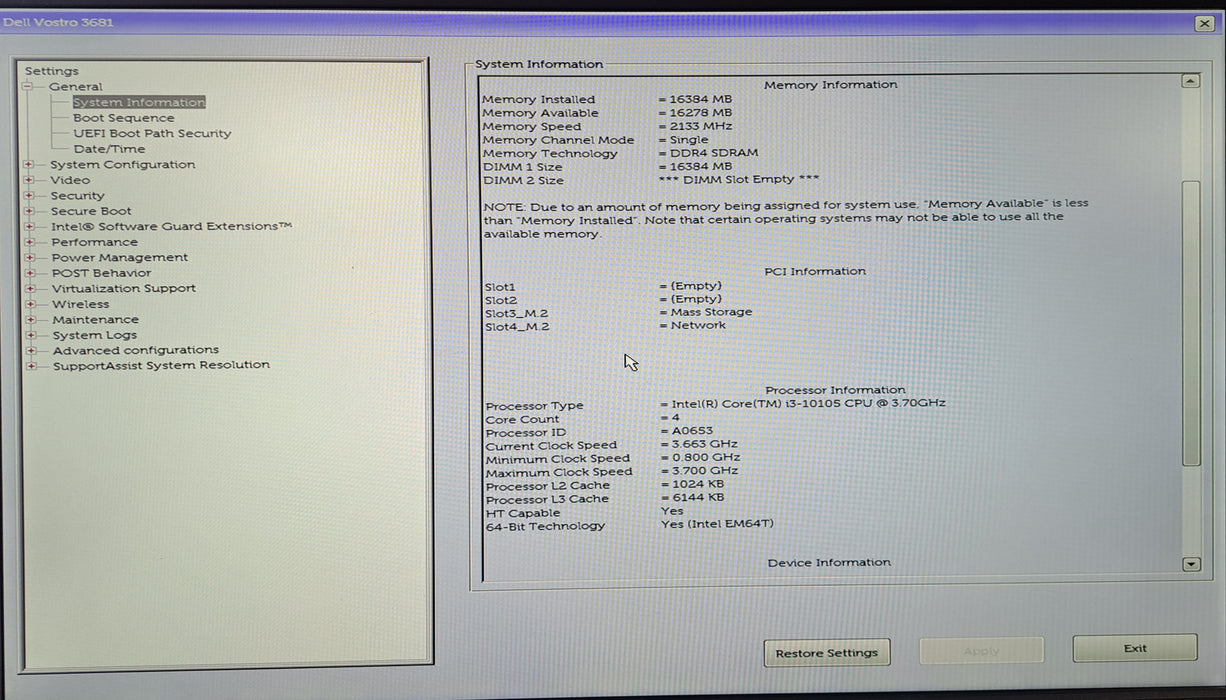Screen dimensions: 1226x700
Task: Select System Information in the tree
Action: [139, 103]
